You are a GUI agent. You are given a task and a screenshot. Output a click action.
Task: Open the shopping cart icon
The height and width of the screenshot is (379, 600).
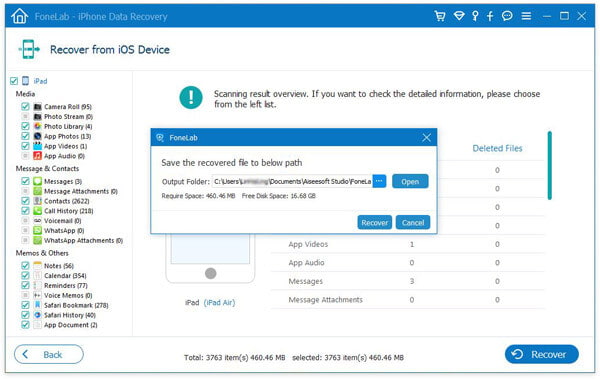[440, 16]
